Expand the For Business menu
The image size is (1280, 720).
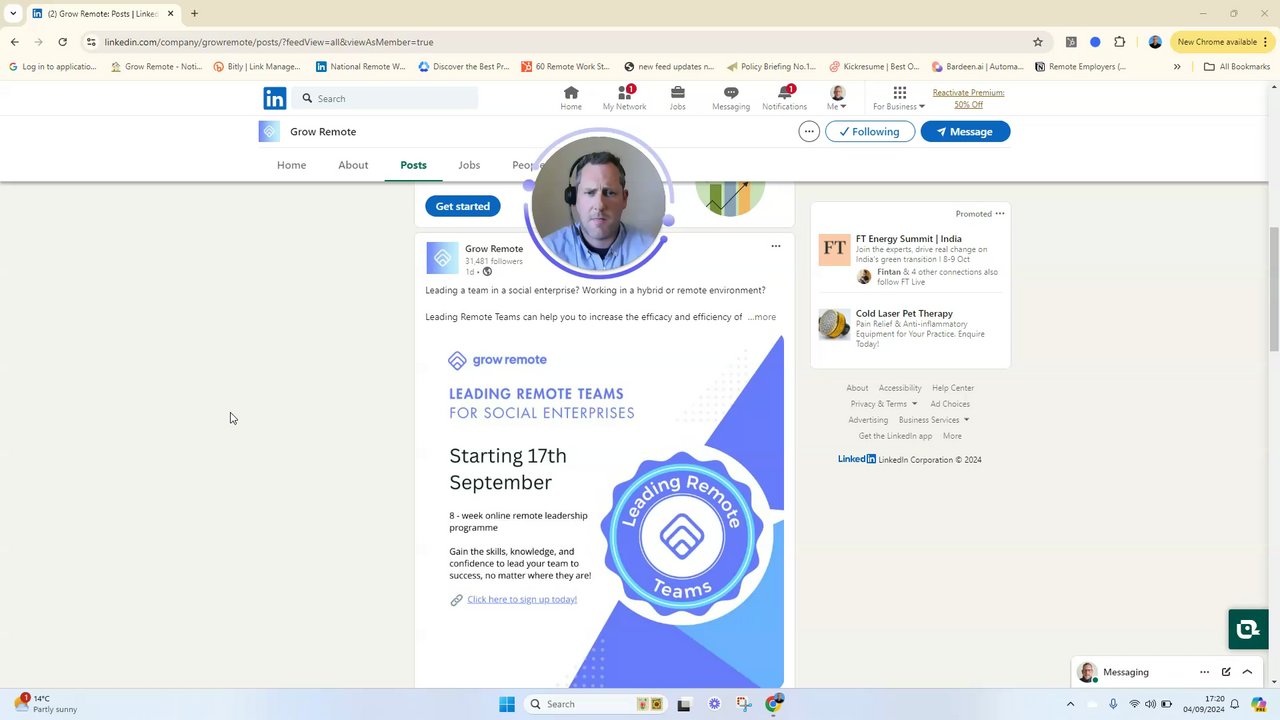point(899,98)
